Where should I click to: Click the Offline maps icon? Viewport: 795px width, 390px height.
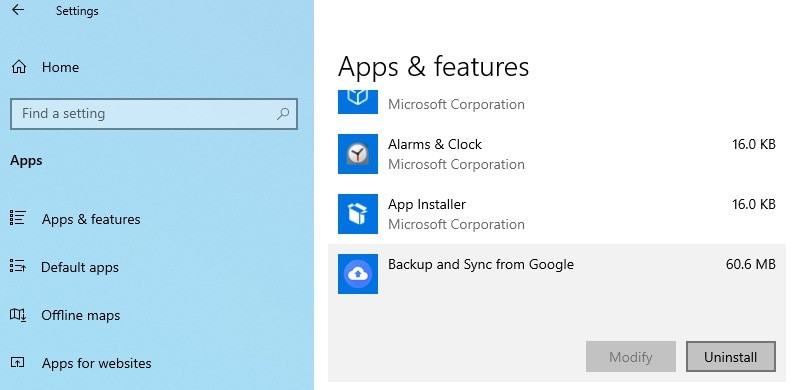tap(18, 314)
